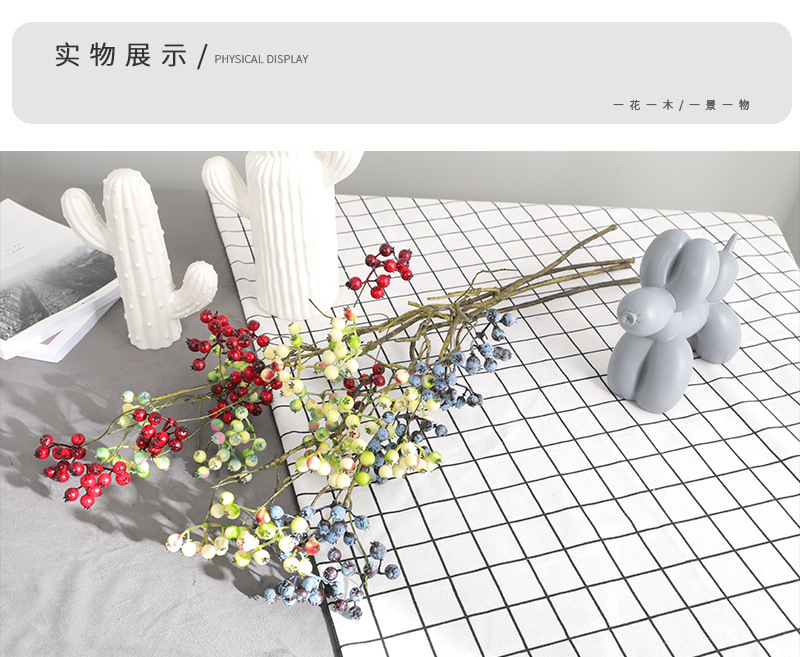Click the PHYSICAL DISPLAY caption
This screenshot has height=657, width=800.
[261, 59]
